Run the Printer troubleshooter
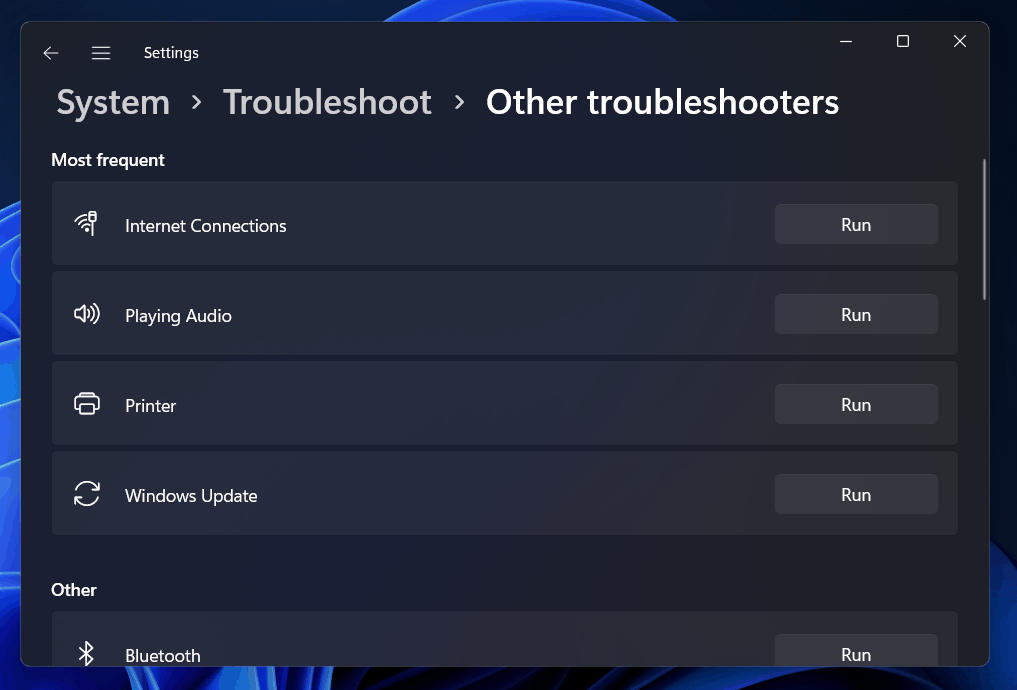 pos(856,404)
